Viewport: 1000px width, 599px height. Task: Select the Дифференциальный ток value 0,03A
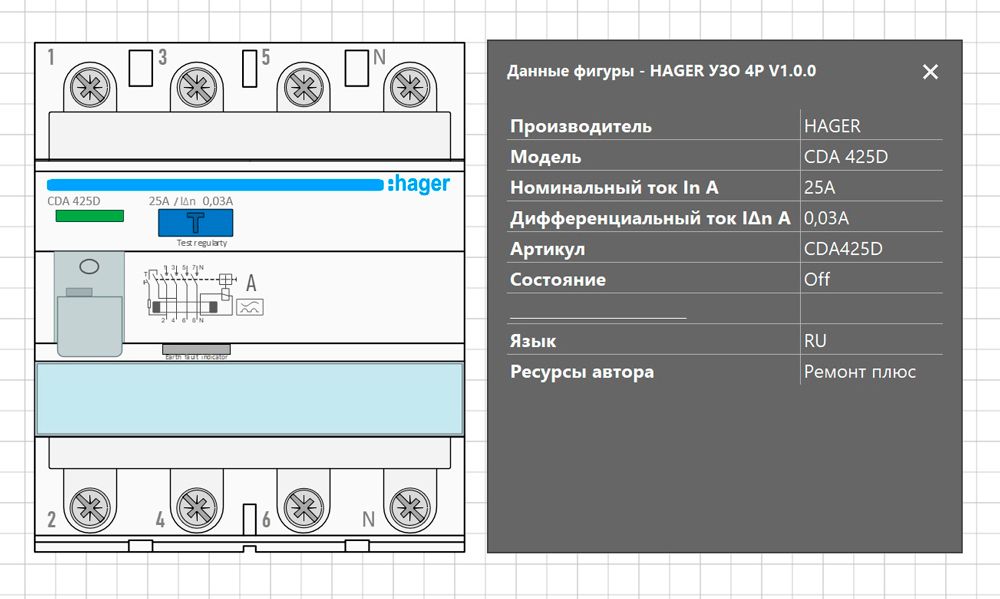[826, 218]
